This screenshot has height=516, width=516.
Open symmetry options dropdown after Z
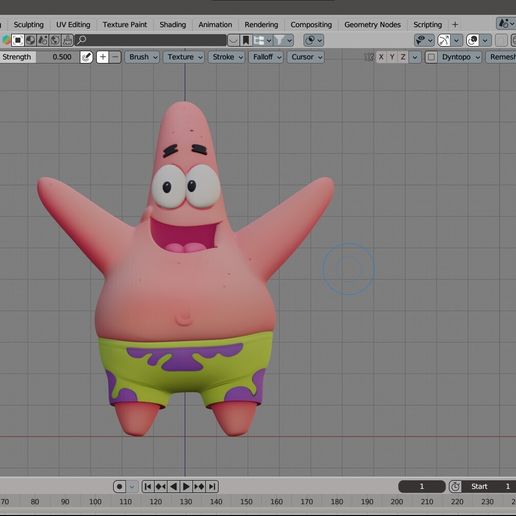[x=415, y=57]
